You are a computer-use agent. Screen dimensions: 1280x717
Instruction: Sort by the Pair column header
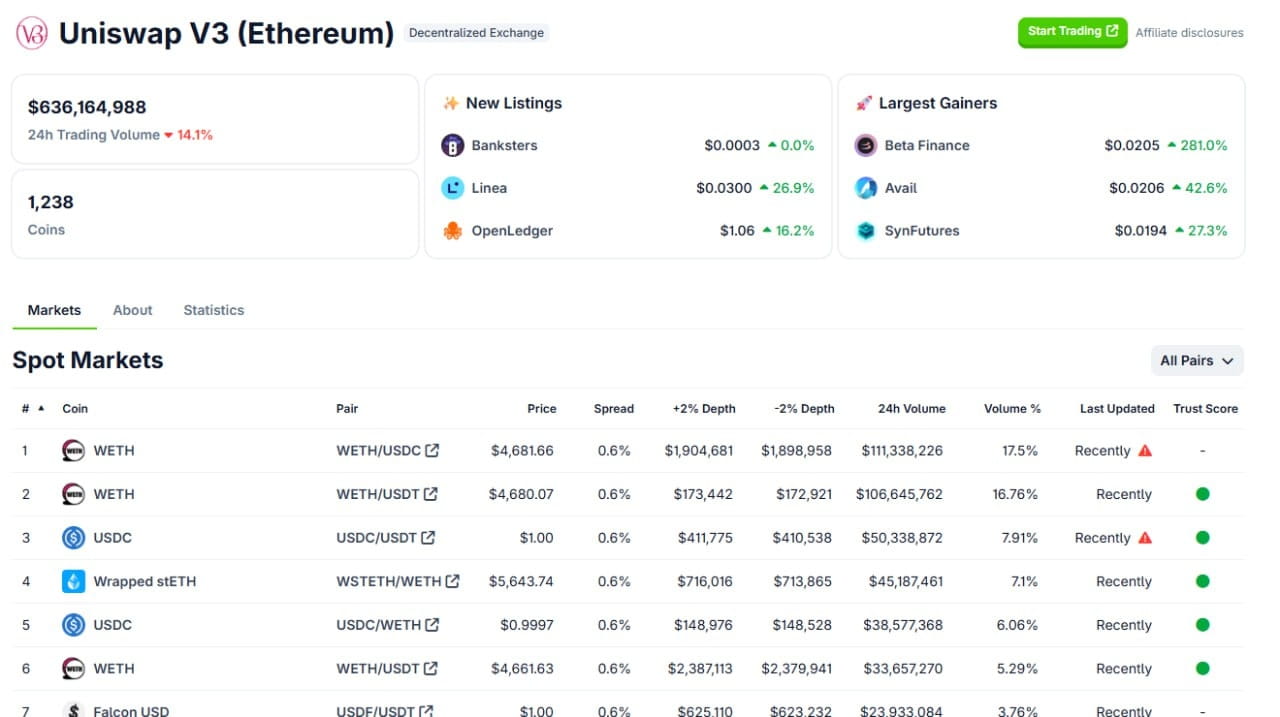tap(347, 408)
